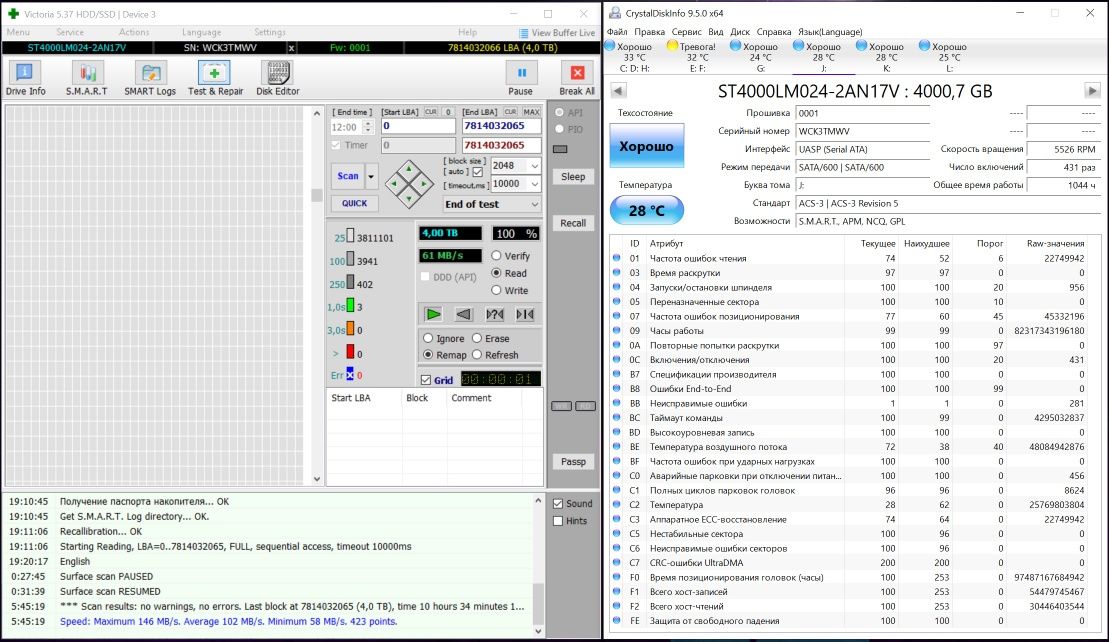
Task: Select disk C: D: H: status icon
Action: click(x=610, y=46)
